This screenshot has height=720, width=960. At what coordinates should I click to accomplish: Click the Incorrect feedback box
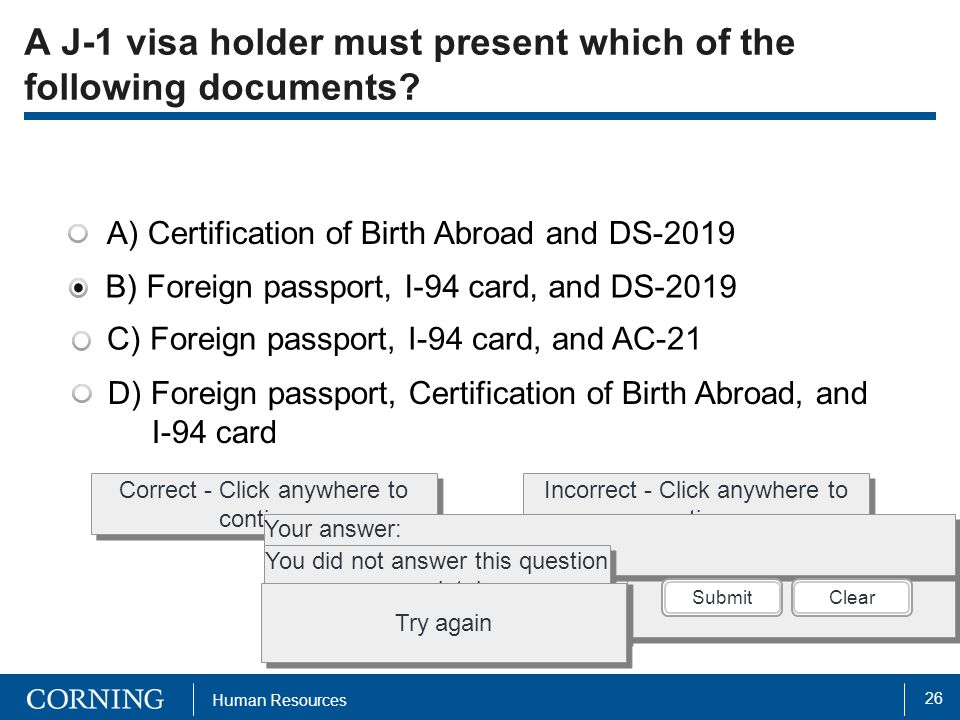(x=696, y=494)
